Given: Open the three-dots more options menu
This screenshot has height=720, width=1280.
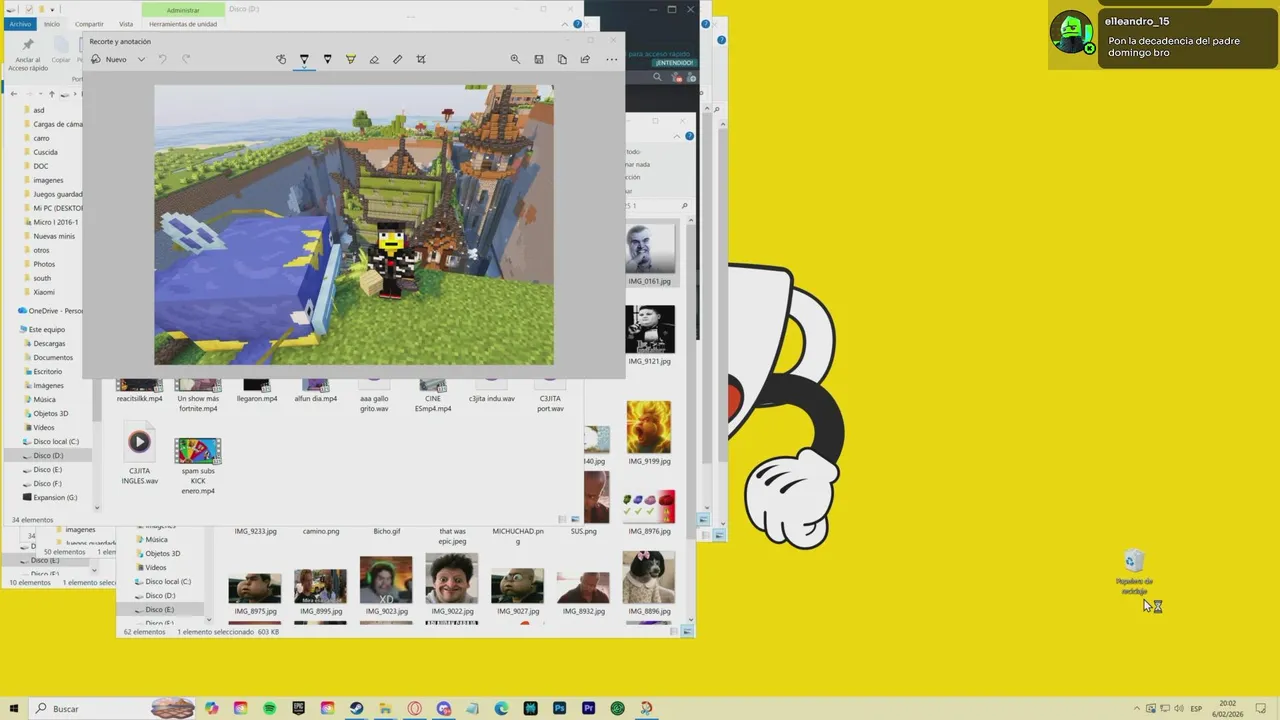Looking at the screenshot, I should pyautogui.click(x=612, y=59).
